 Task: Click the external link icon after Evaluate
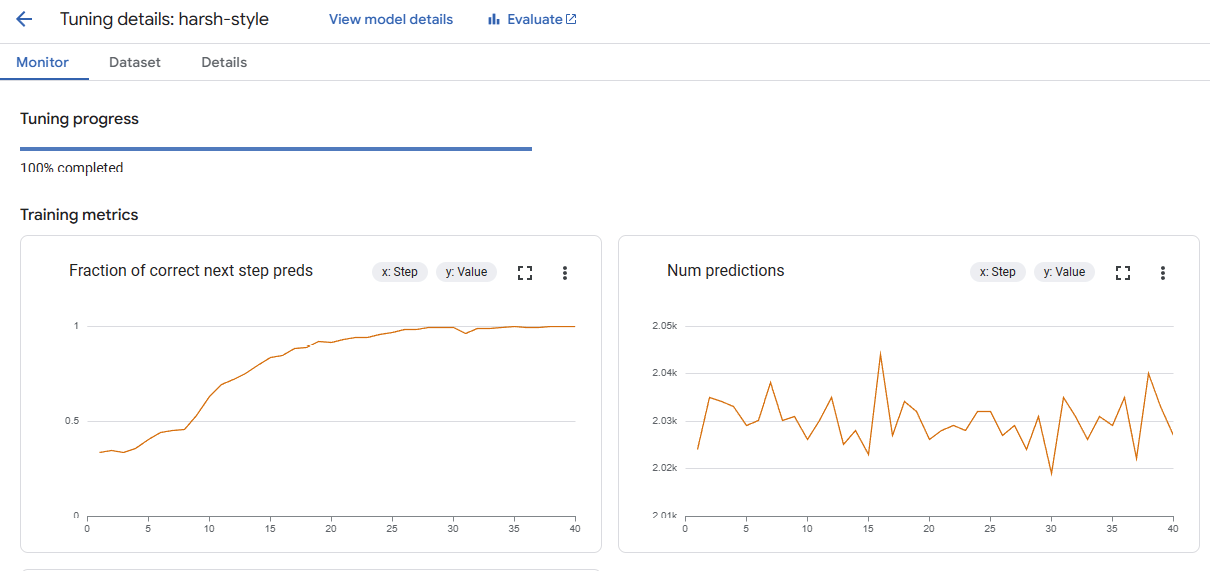[x=571, y=20]
